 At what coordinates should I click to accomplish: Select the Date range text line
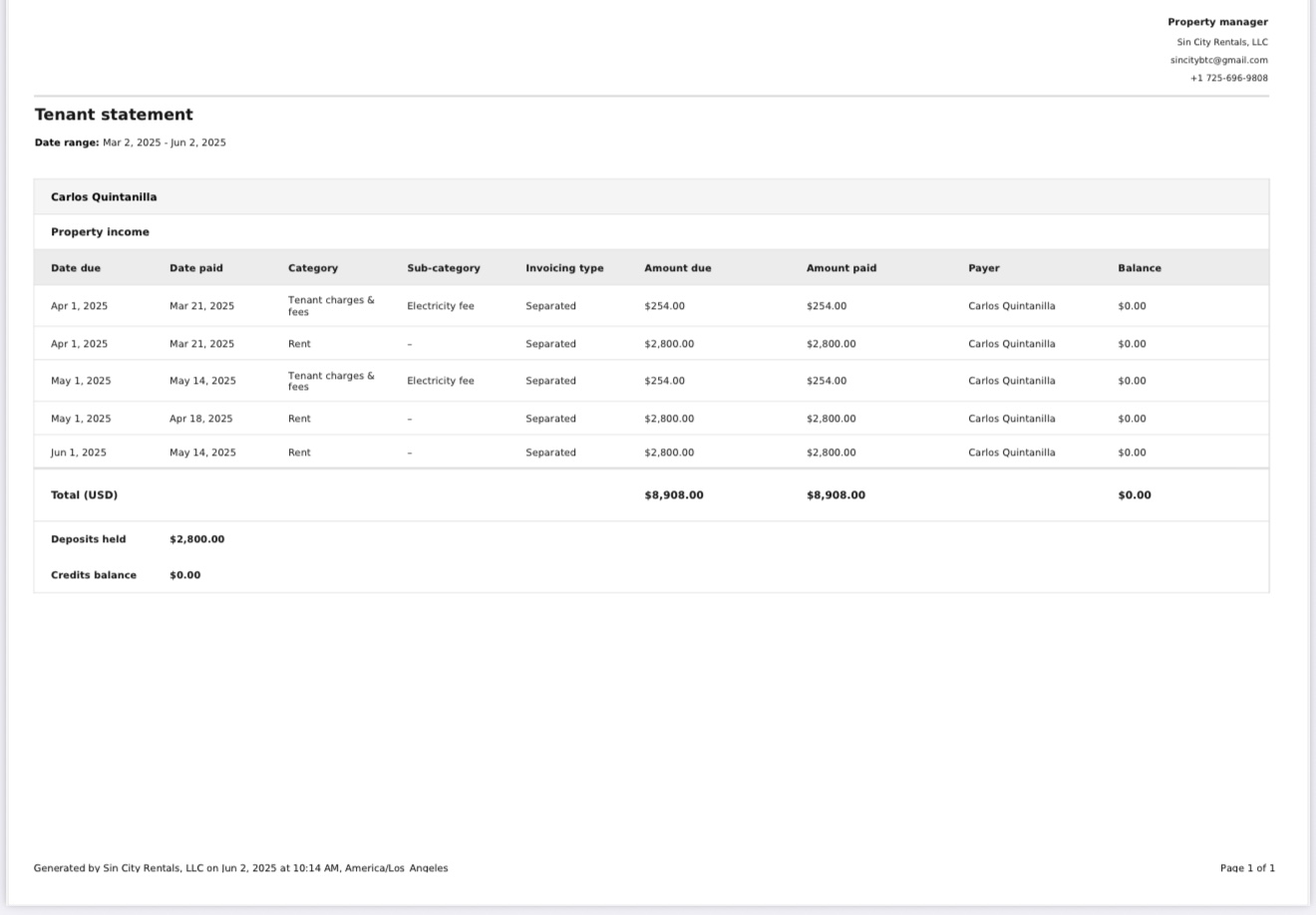click(x=131, y=143)
